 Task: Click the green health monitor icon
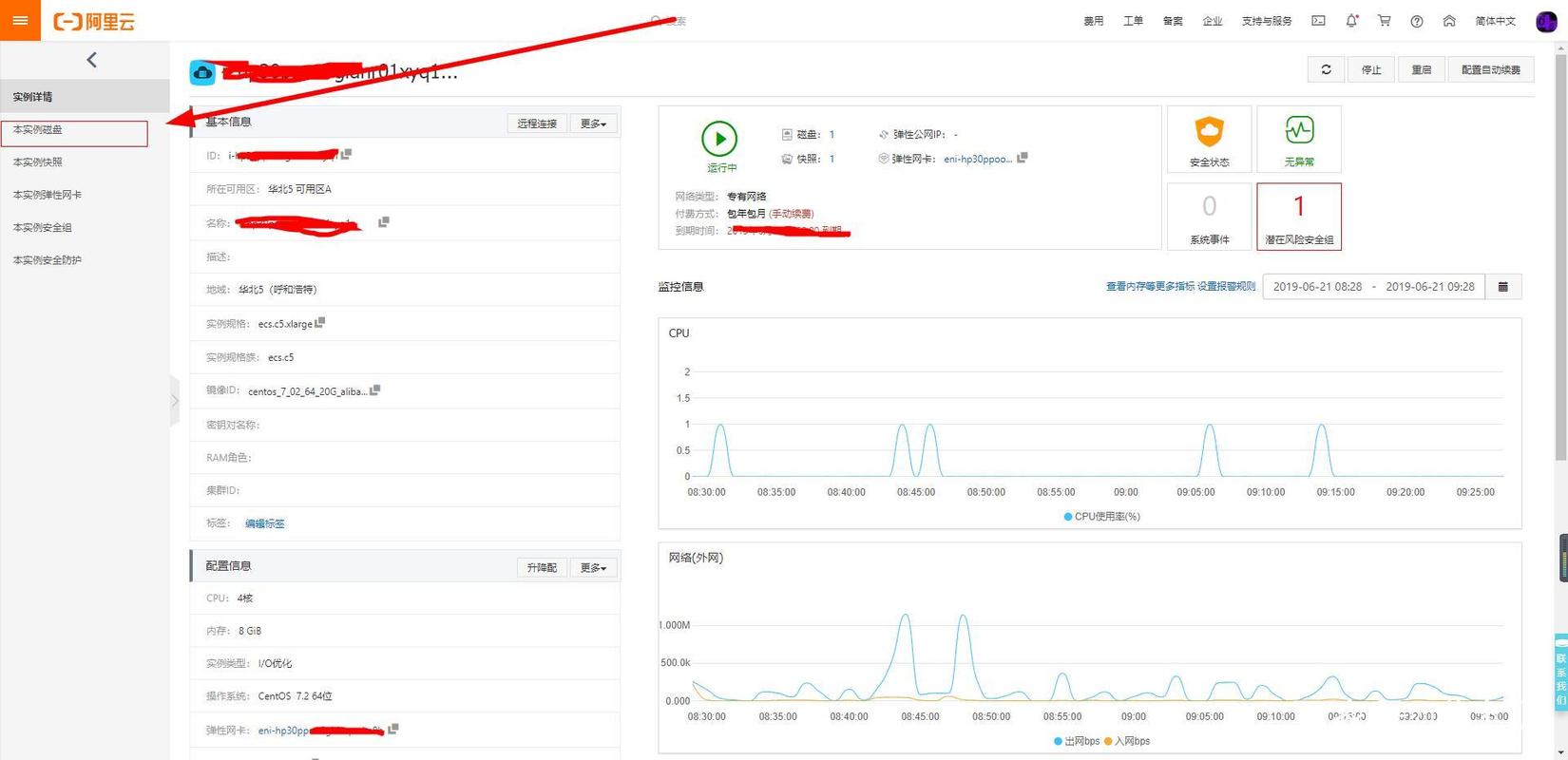(x=1299, y=130)
